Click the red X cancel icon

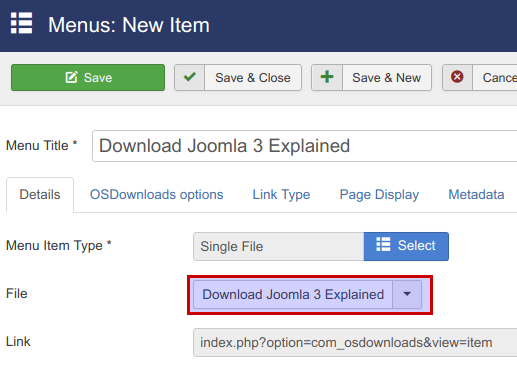457,77
